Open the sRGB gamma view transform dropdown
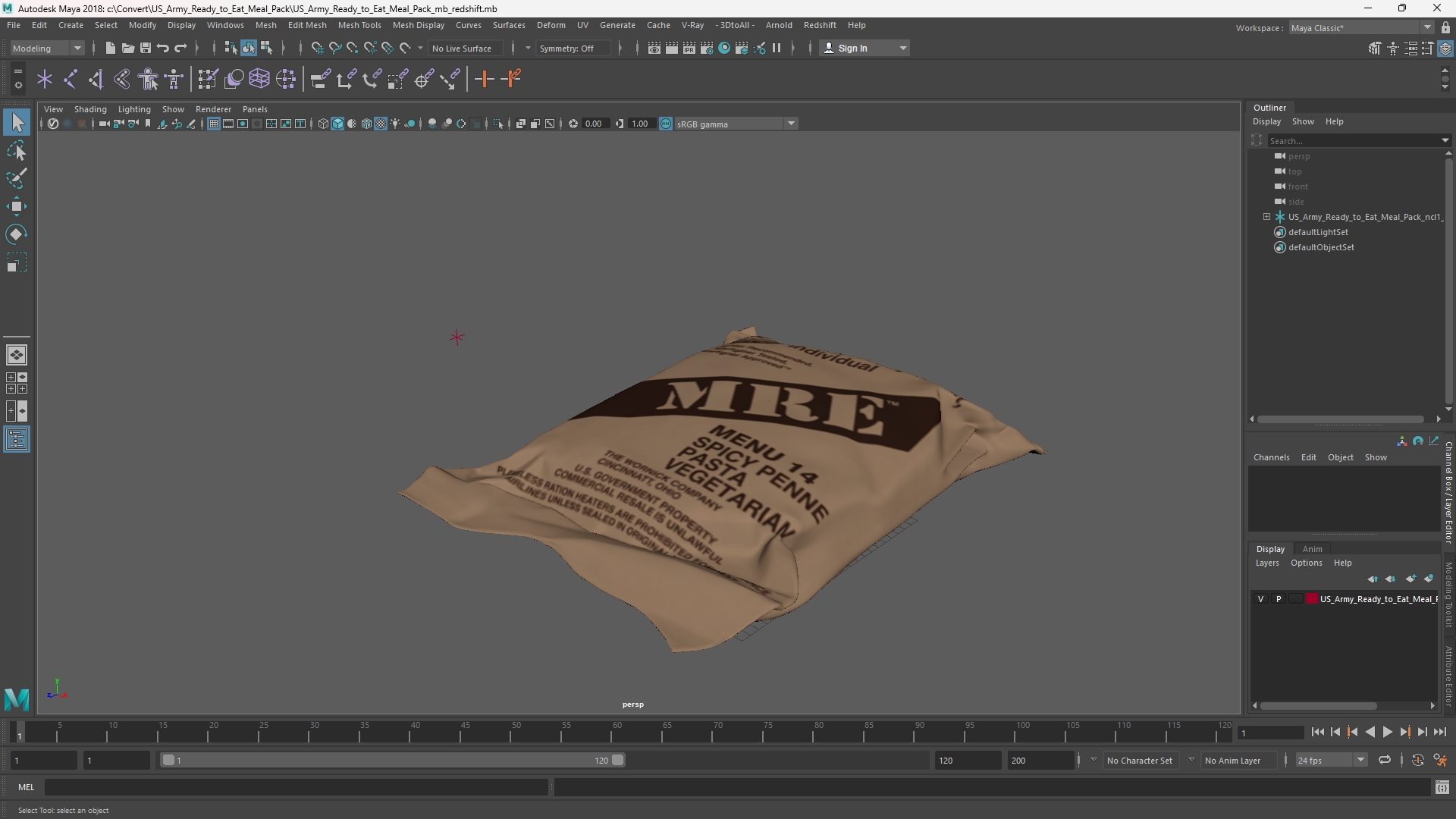 coord(735,124)
